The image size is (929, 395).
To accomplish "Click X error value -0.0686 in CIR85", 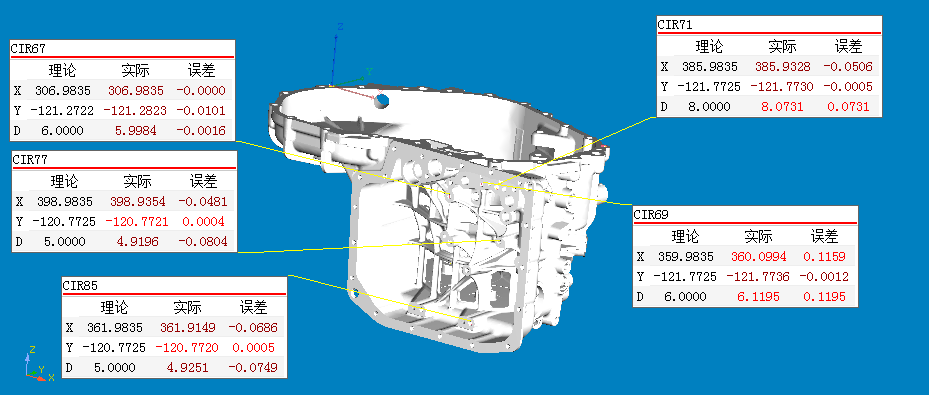I will 253,327.
